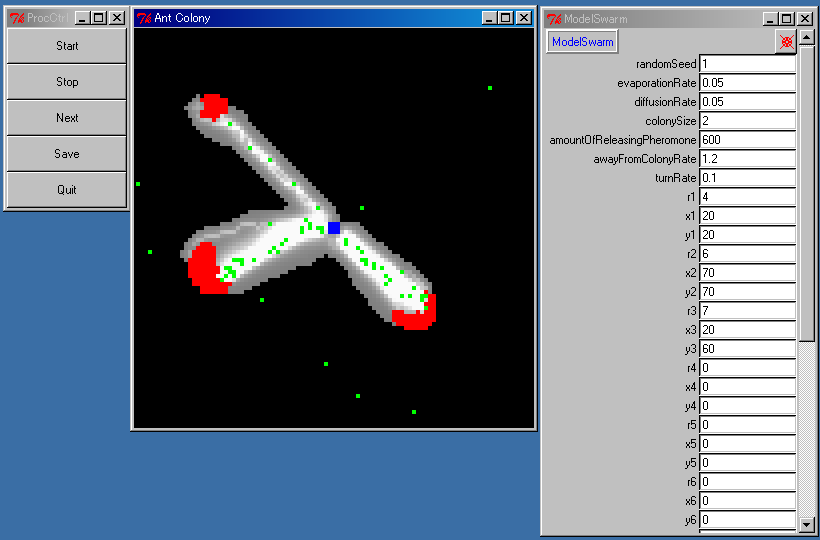Click the ModelSwarm scrollbar down arrow
The image size is (820, 540).
click(807, 524)
